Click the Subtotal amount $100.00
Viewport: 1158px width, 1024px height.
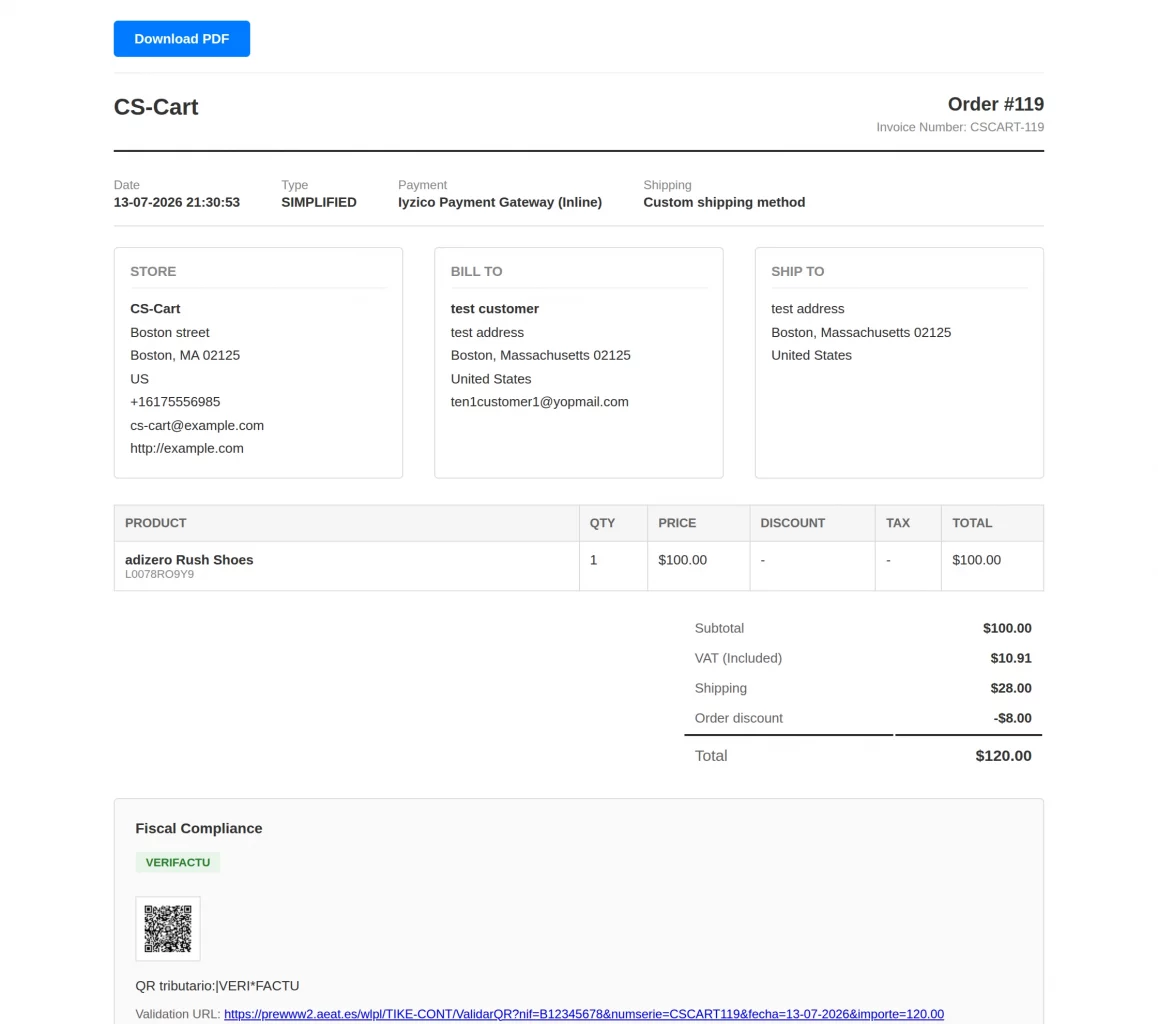(x=1007, y=628)
